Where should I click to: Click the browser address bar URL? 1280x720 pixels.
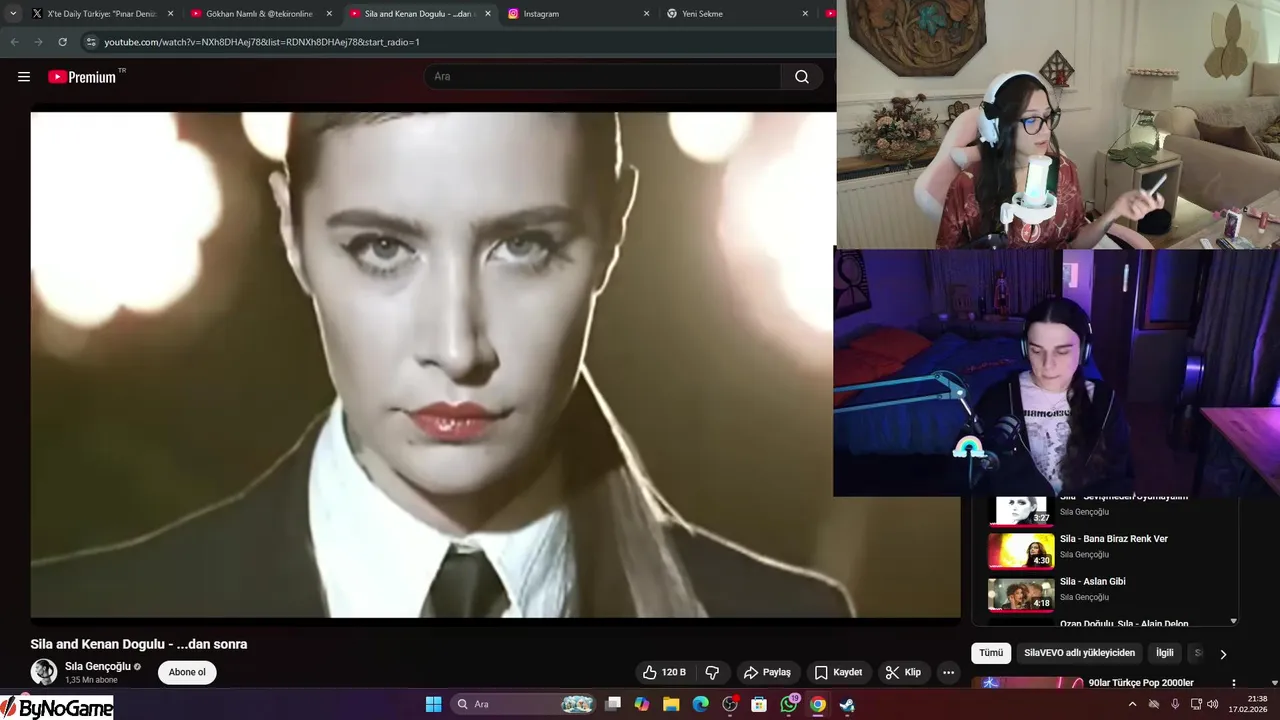click(x=262, y=42)
